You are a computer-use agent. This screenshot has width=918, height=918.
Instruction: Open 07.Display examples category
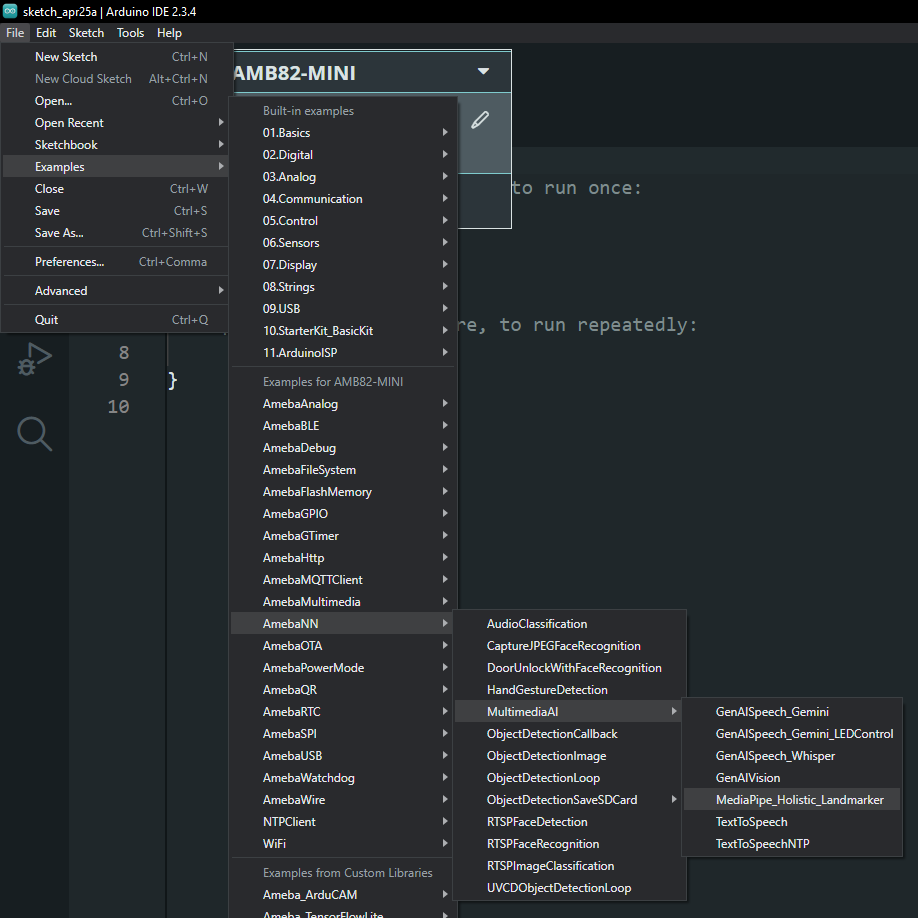(x=342, y=265)
